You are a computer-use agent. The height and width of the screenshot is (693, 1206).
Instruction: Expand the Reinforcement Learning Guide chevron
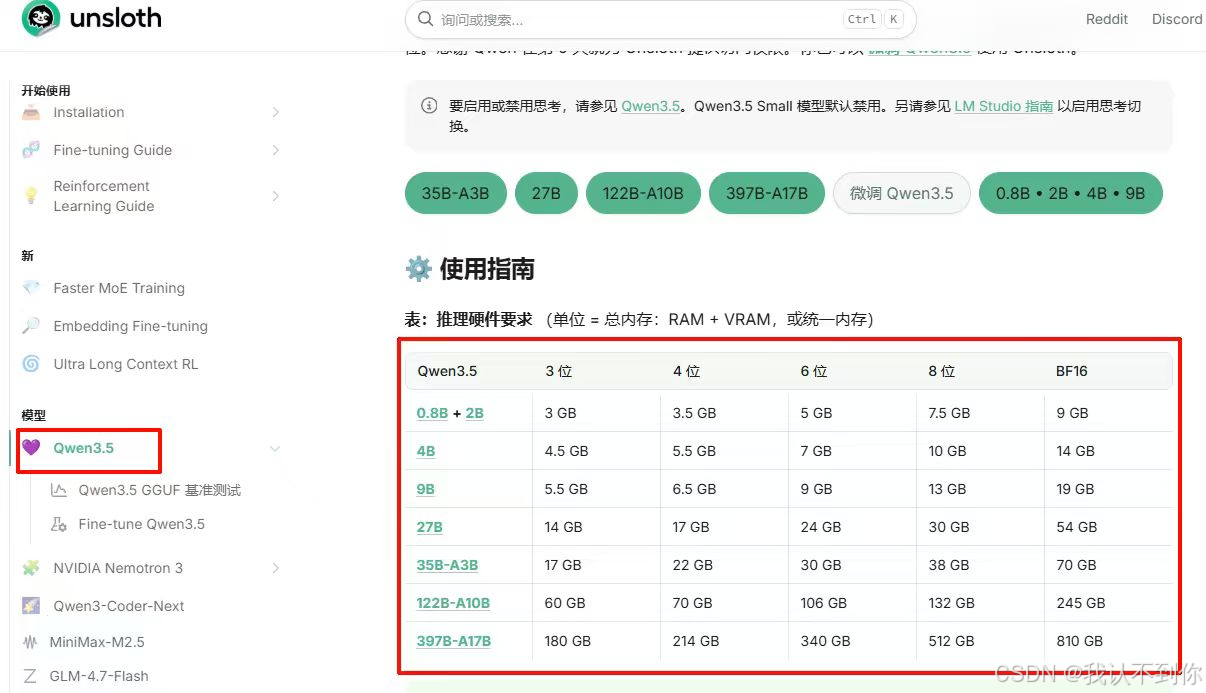(x=275, y=196)
